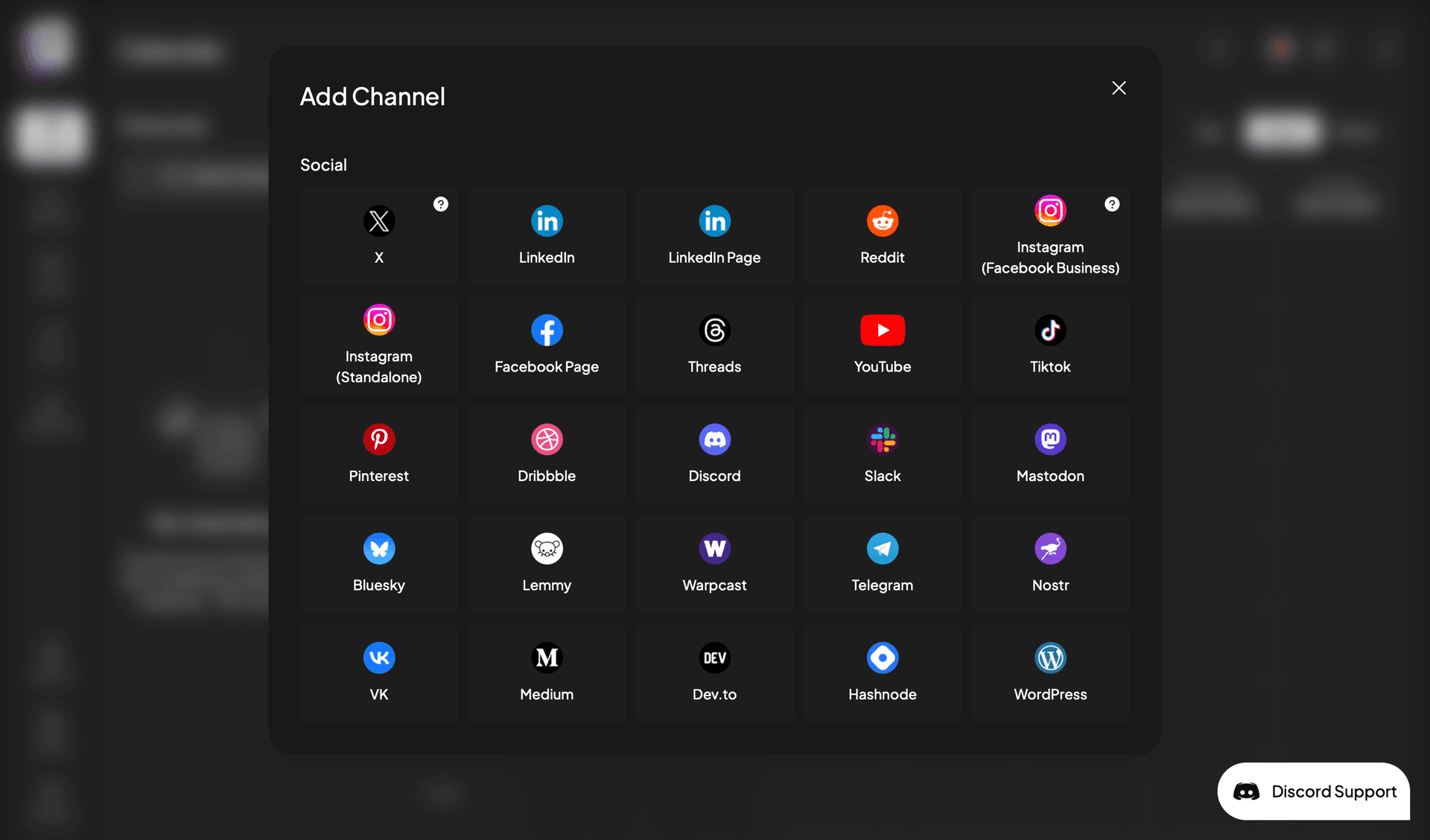The height and width of the screenshot is (840, 1430).
Task: Select the Bluesky channel
Action: click(378, 564)
